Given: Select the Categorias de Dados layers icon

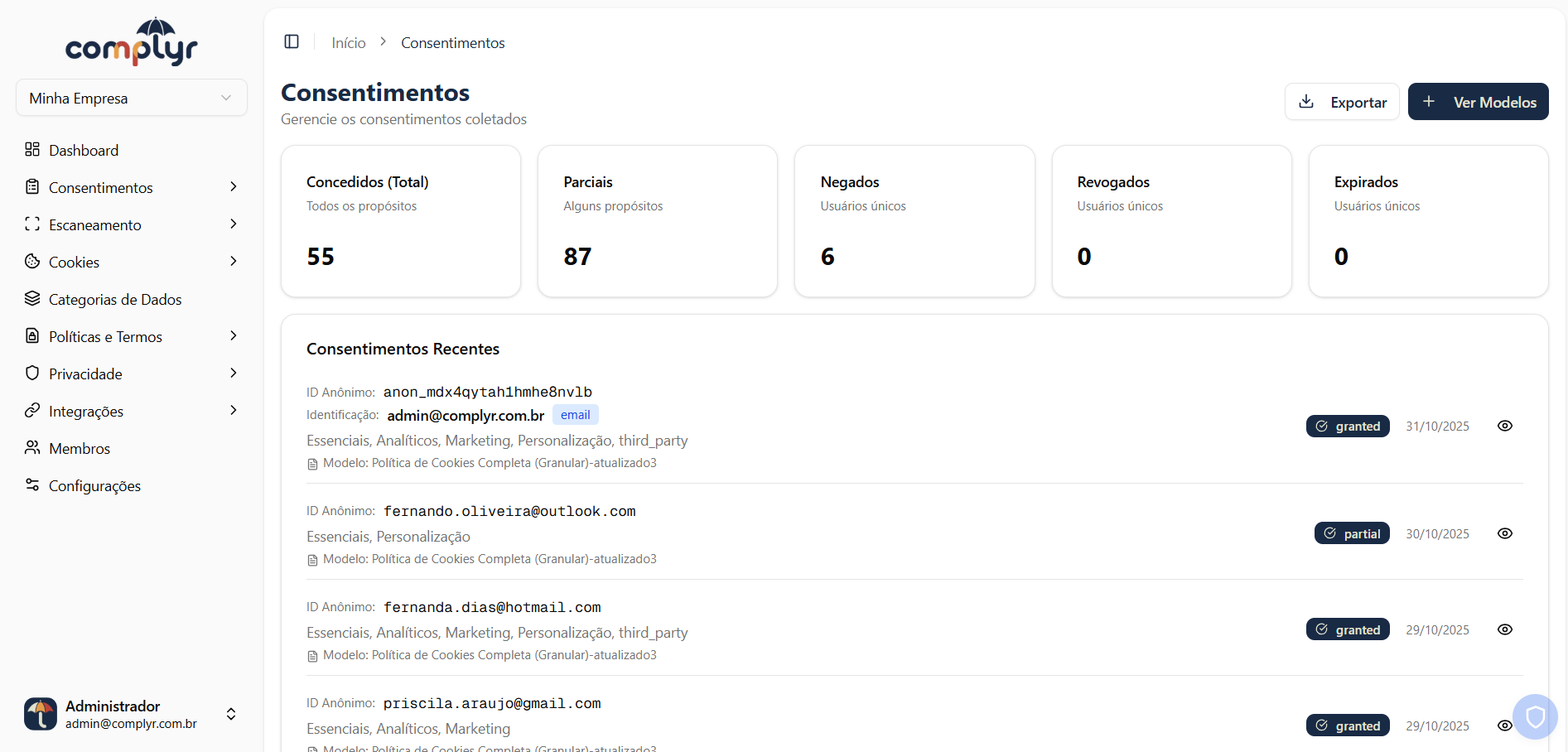Looking at the screenshot, I should tap(32, 299).
